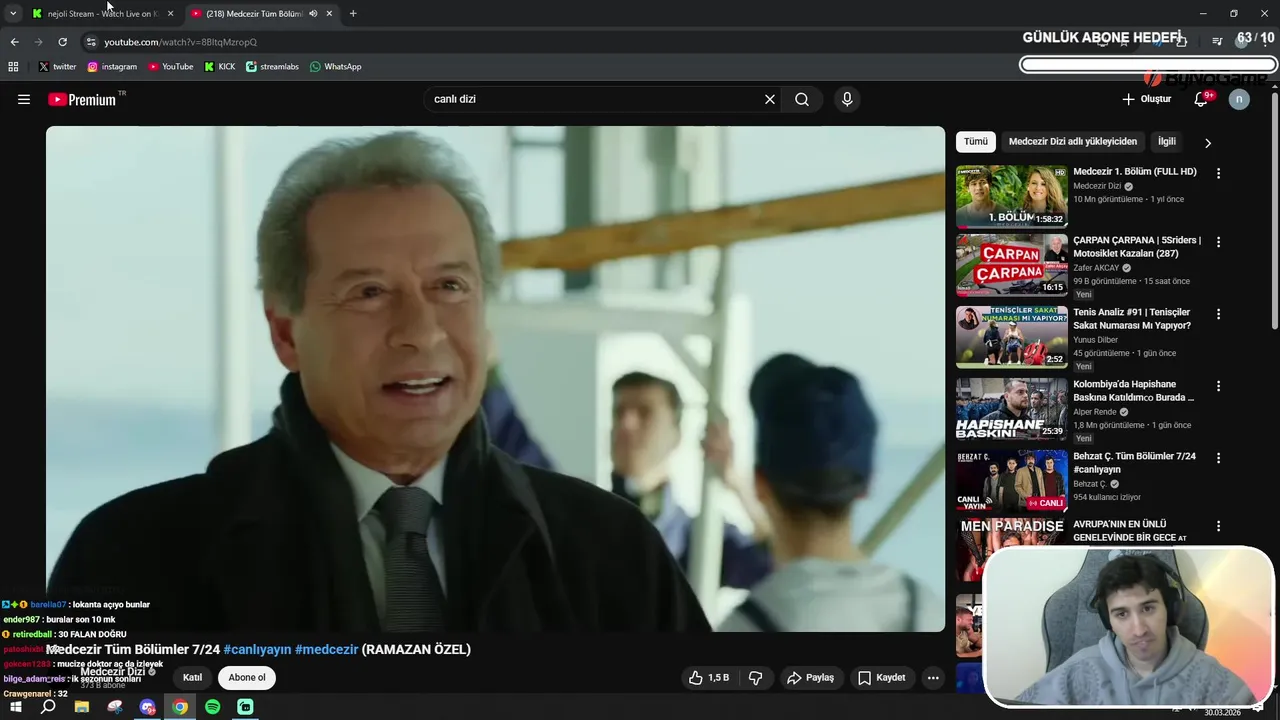Open the Chrome apps grid shortcut
The width and height of the screenshot is (1280, 720).
coord(13,67)
